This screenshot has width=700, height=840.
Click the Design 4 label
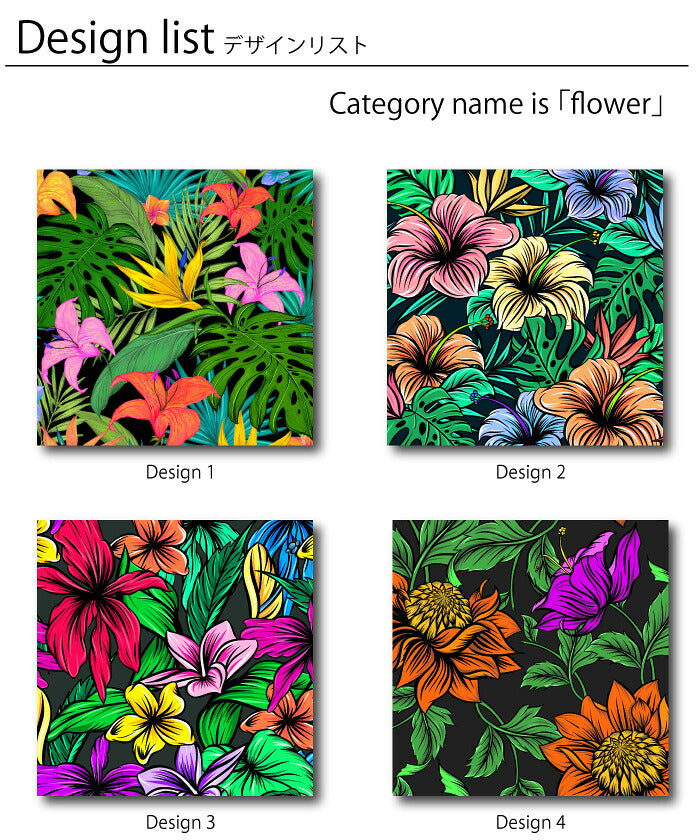click(x=530, y=822)
